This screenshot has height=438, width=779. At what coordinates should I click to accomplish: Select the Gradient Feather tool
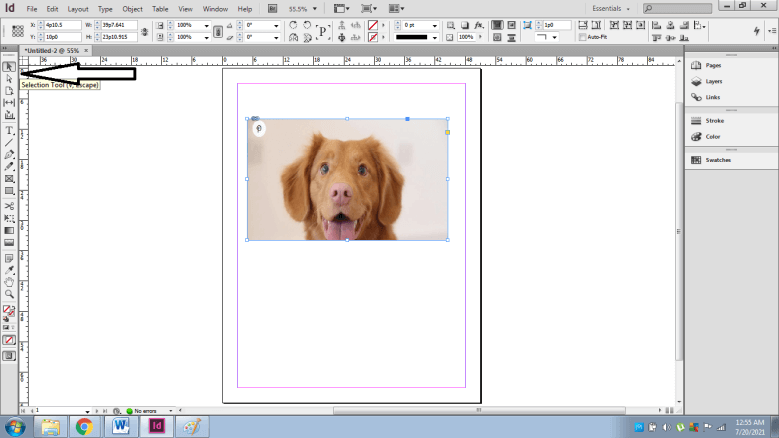[9, 242]
